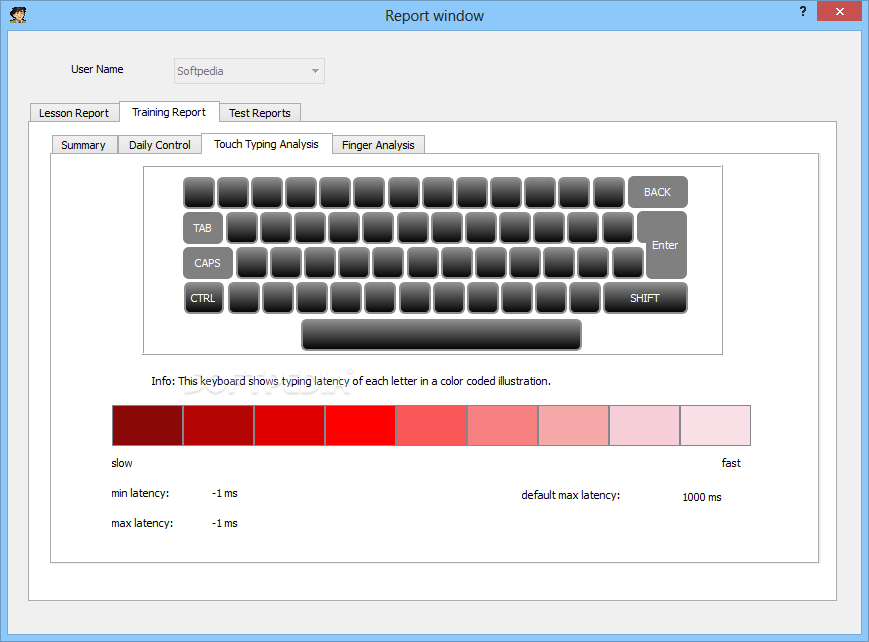Image resolution: width=869 pixels, height=642 pixels.
Task: Click the TAB key on keyboard
Action: (203, 228)
